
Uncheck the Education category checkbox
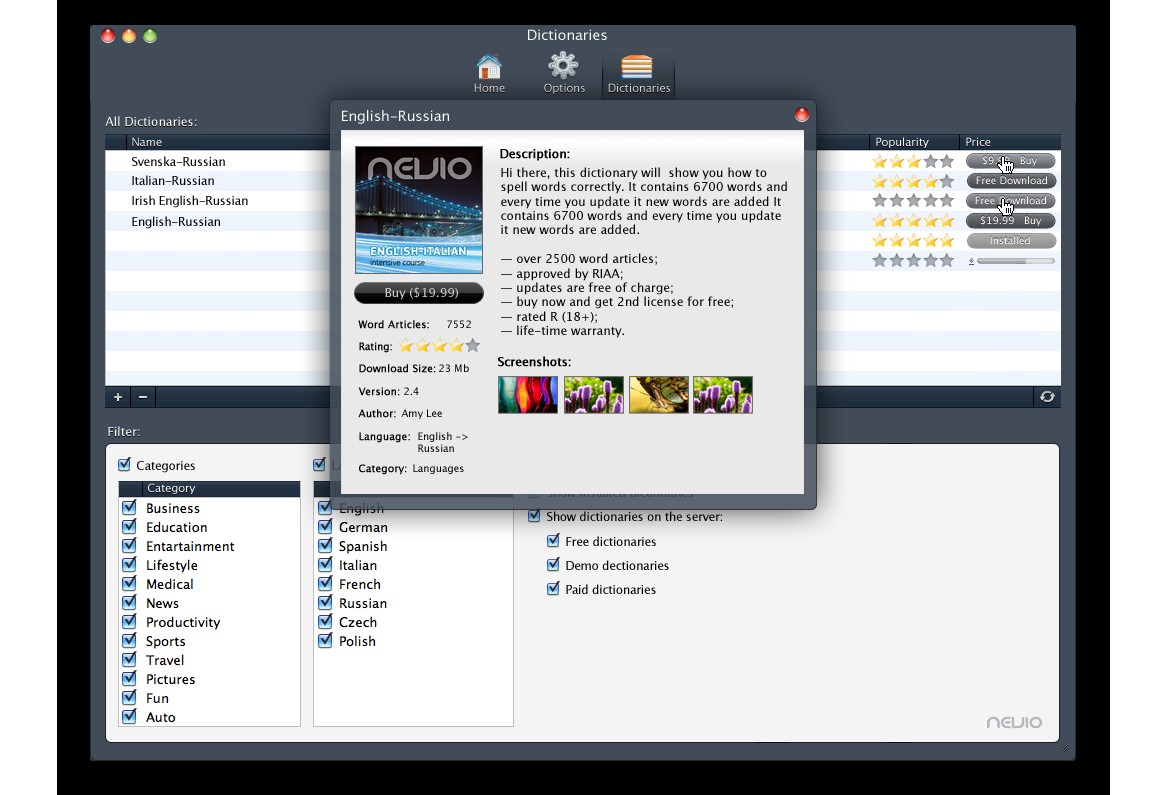point(129,526)
